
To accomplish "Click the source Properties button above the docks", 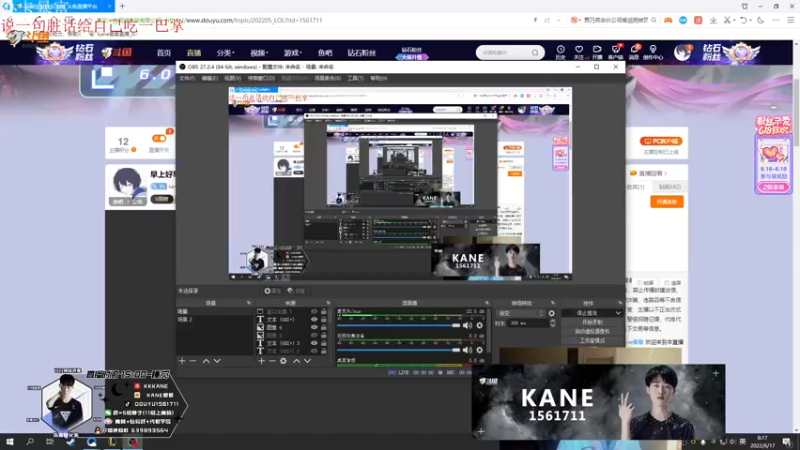I will (273, 291).
